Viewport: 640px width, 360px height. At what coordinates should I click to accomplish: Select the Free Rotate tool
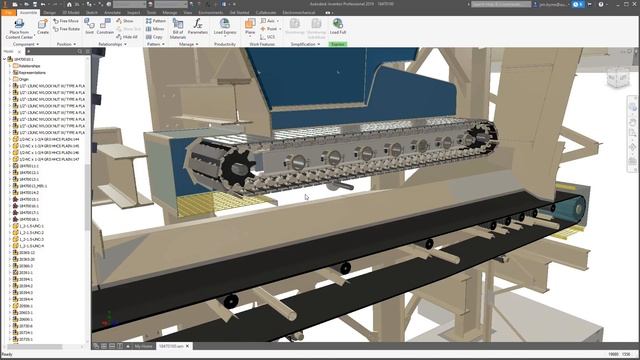coord(67,29)
